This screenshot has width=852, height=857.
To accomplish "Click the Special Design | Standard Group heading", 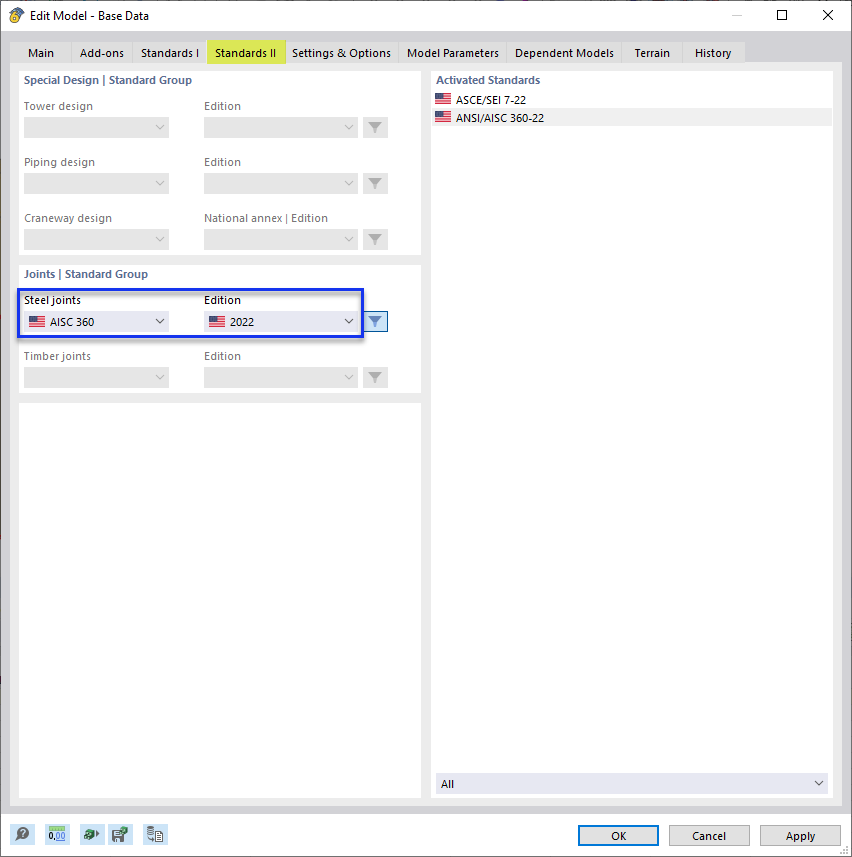I will [x=108, y=80].
